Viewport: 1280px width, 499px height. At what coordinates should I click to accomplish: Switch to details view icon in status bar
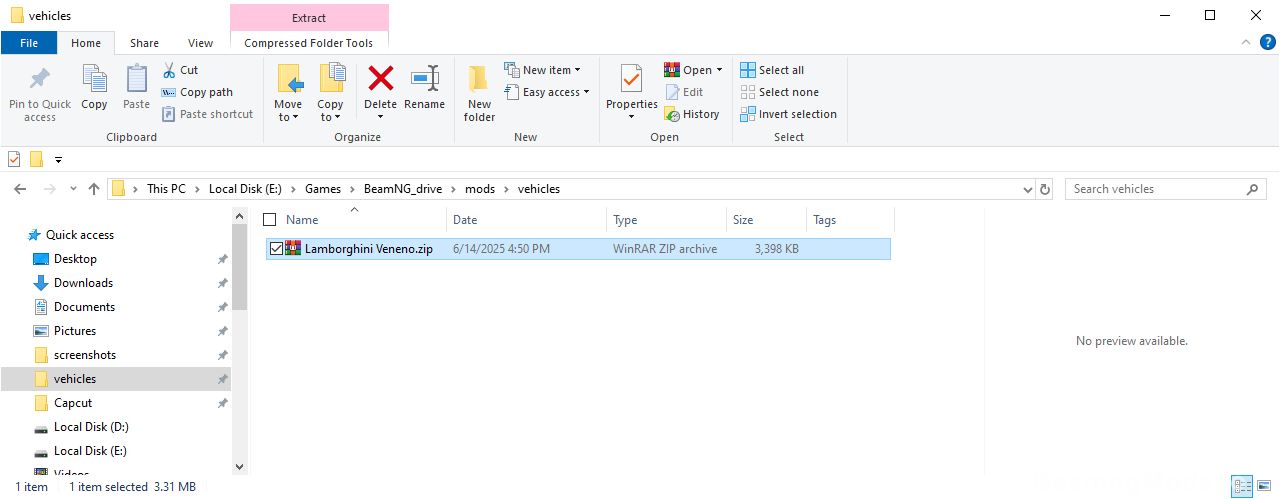tap(1242, 487)
